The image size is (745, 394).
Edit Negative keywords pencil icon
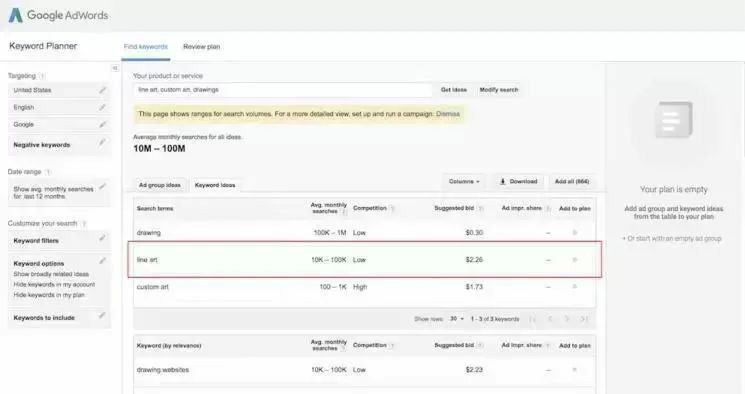[102, 142]
